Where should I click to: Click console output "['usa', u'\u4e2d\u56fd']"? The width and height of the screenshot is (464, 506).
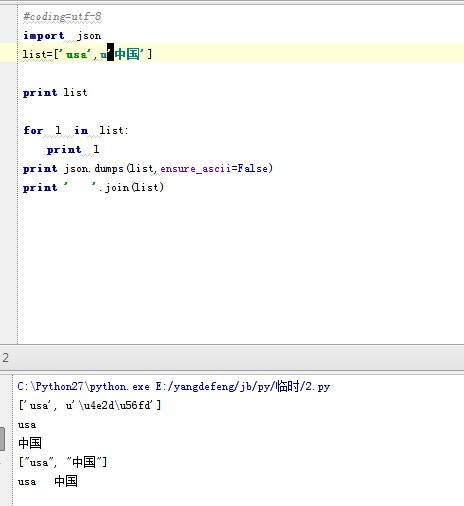[x=90, y=405]
